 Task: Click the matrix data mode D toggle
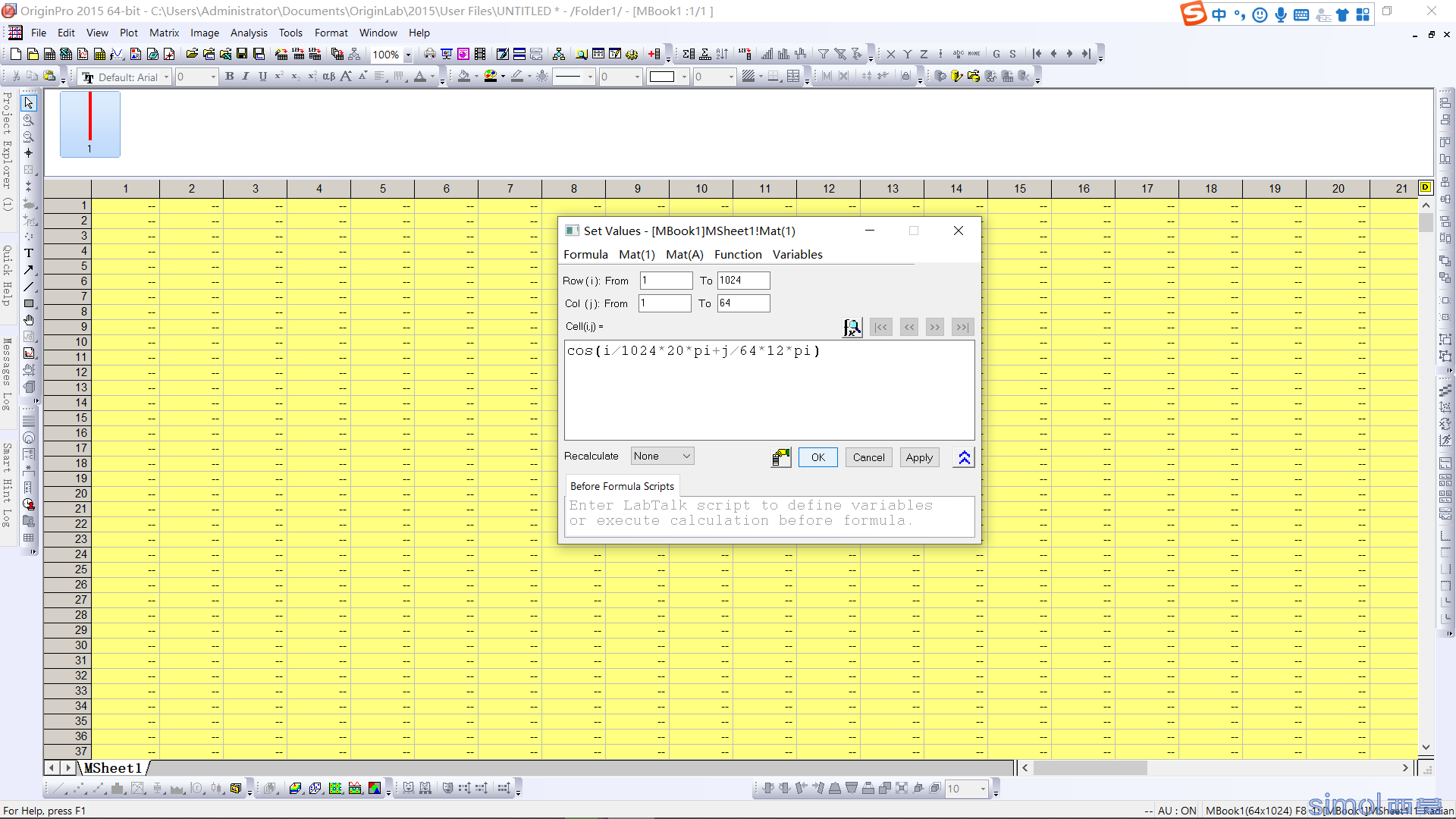(1426, 187)
